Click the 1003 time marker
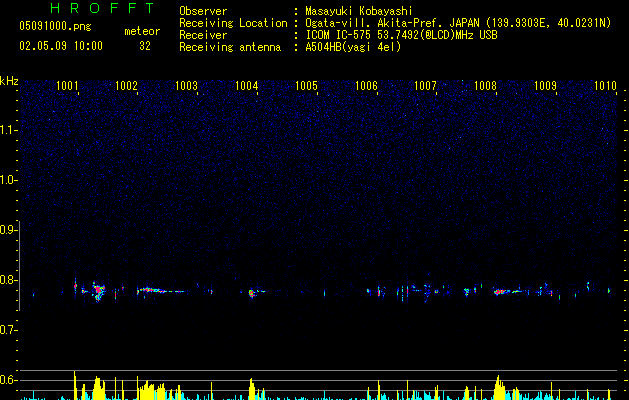Viewport: 629px width, 400px height. (x=187, y=86)
